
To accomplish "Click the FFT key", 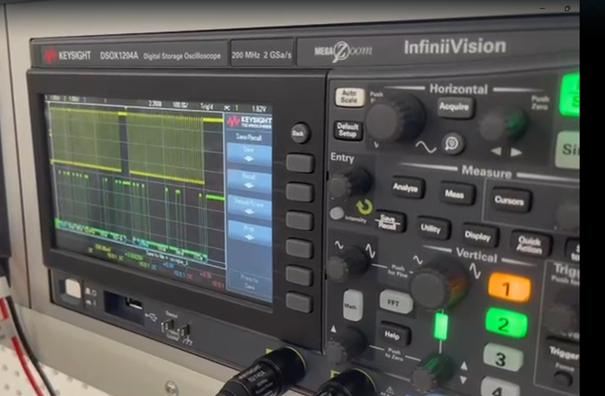I will coord(395,302).
